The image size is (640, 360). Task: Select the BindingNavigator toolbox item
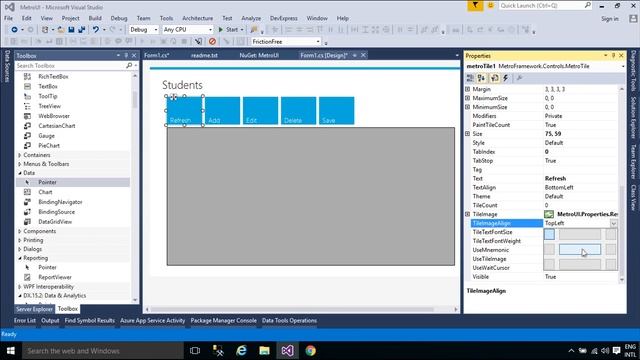coord(60,202)
